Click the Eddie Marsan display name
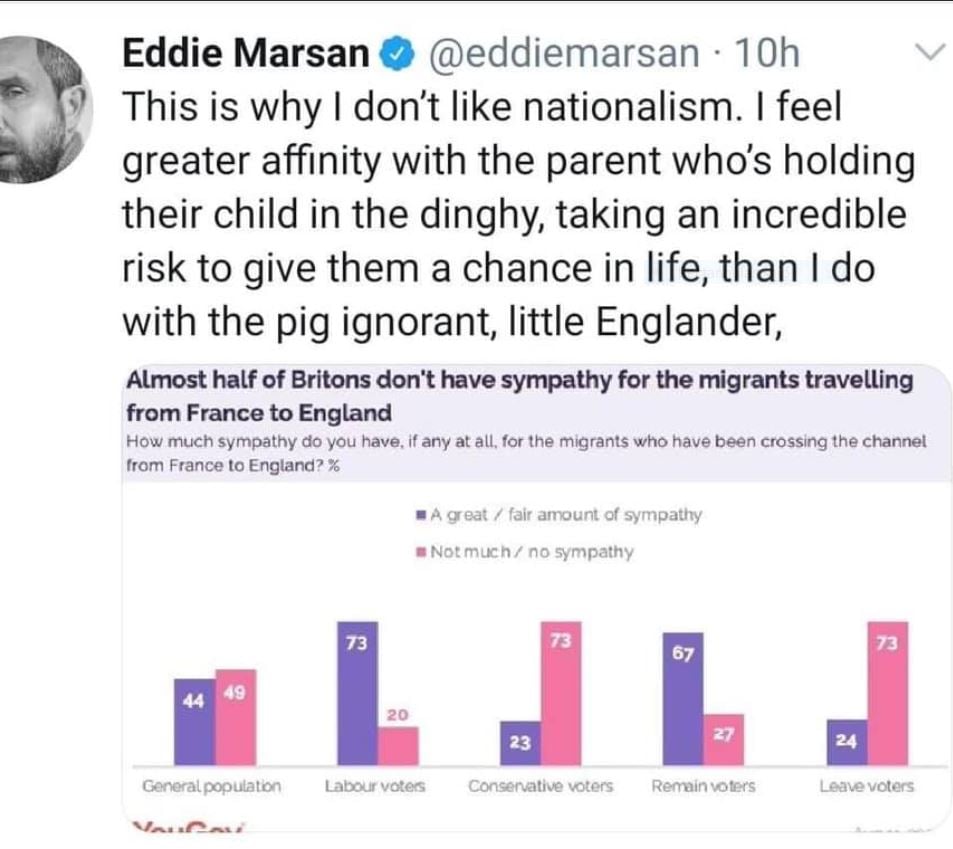Image resolution: width=953 pixels, height=849 pixels. tap(246, 53)
